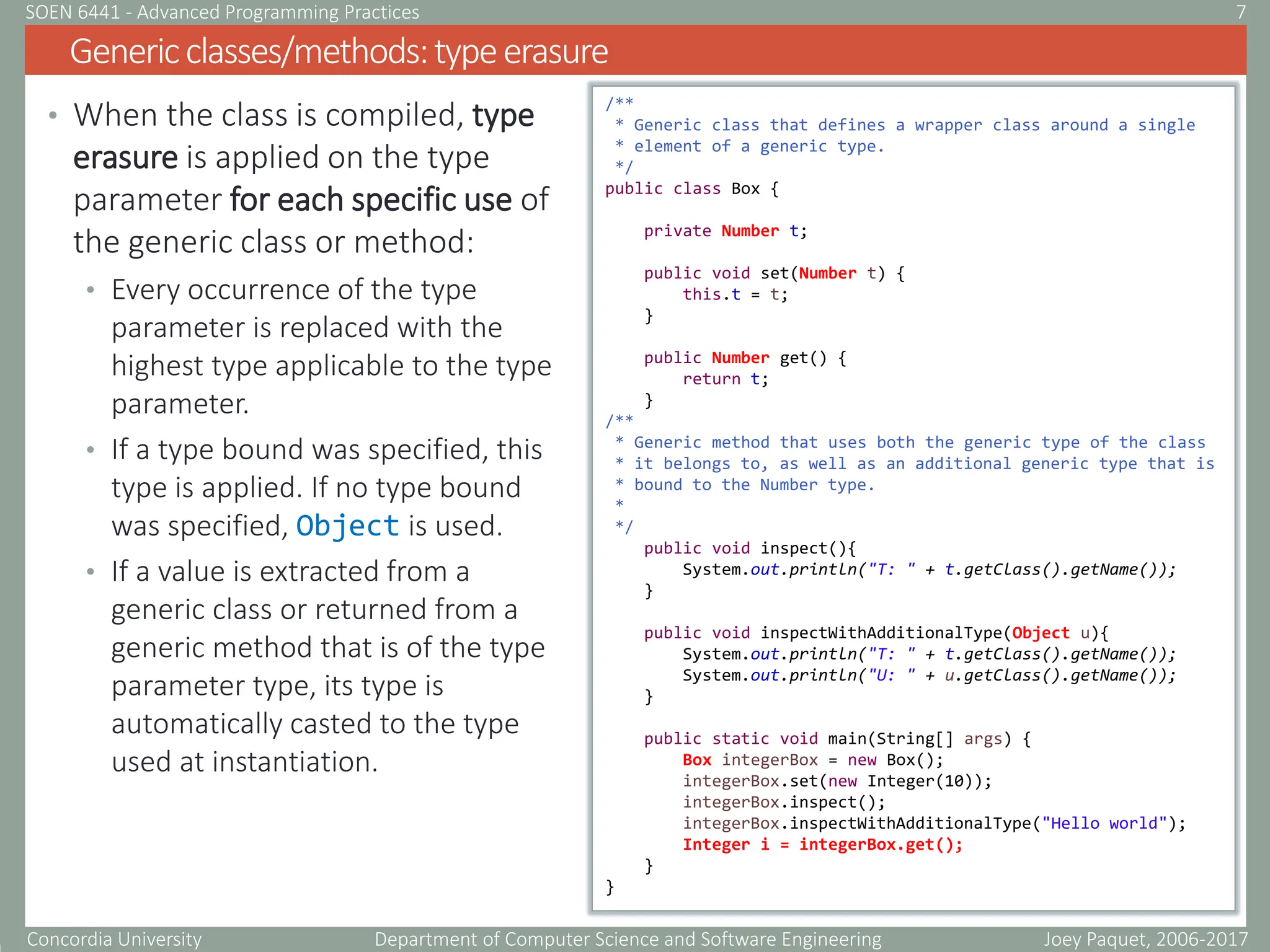Click the footer text 'Concordia University'
The image size is (1270, 952).
pos(114,939)
